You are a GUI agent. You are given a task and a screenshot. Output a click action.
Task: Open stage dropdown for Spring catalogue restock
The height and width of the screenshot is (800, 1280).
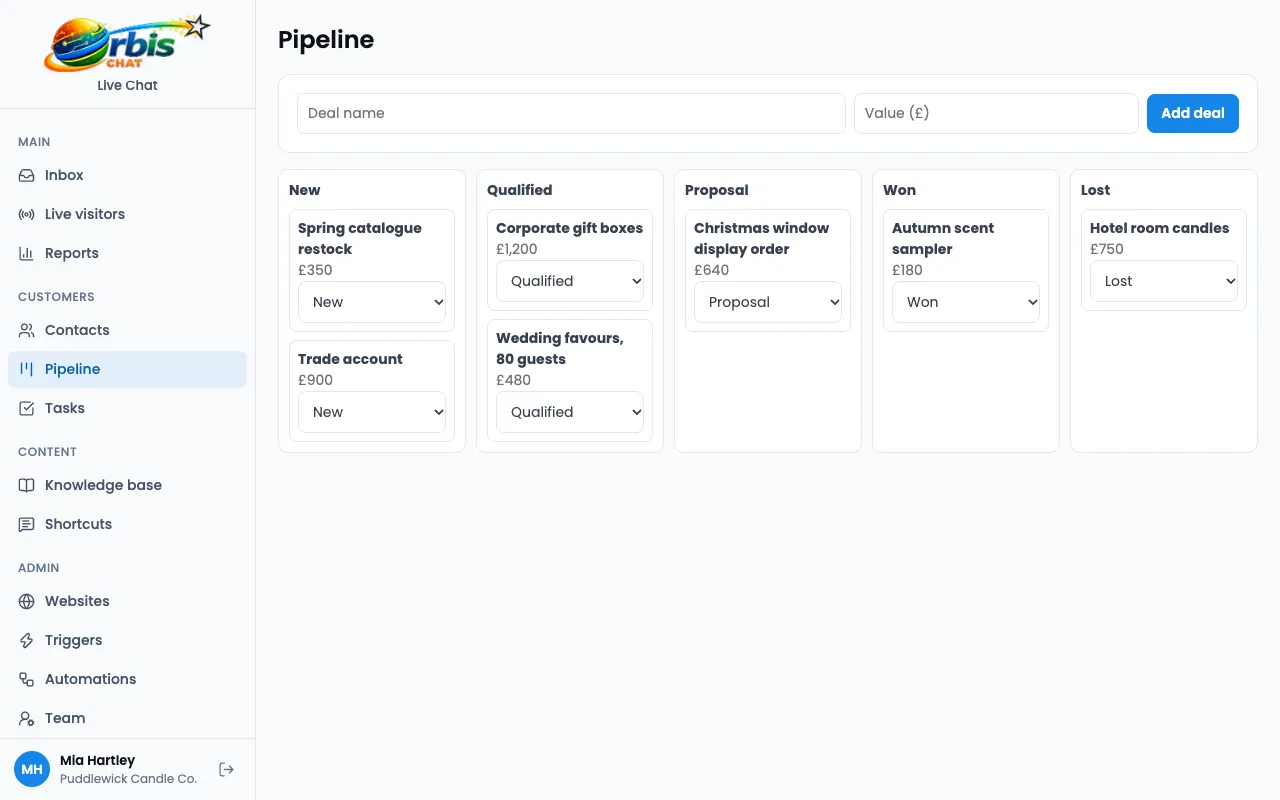[x=372, y=302]
